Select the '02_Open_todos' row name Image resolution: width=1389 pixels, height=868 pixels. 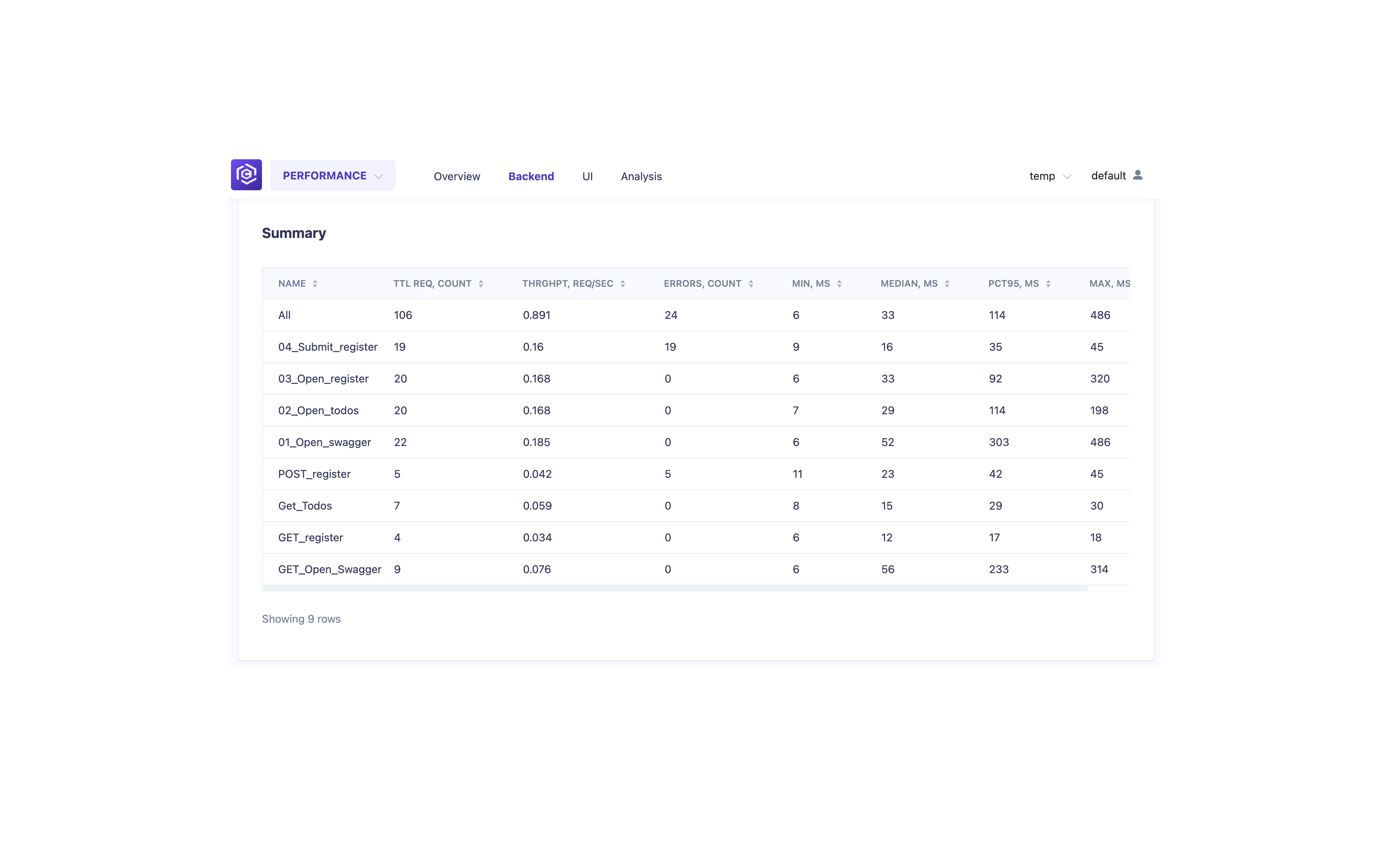click(x=319, y=410)
